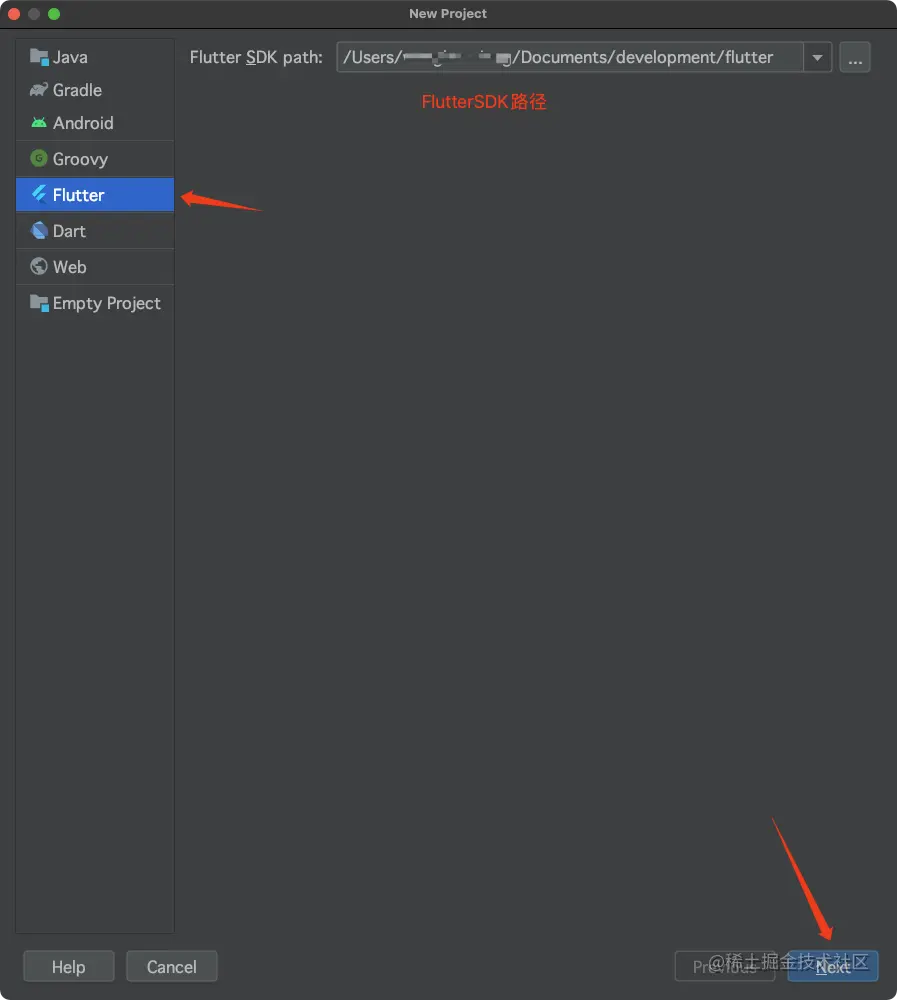This screenshot has width=897, height=1000.
Task: Click the Flutter logo icon
Action: click(39, 195)
